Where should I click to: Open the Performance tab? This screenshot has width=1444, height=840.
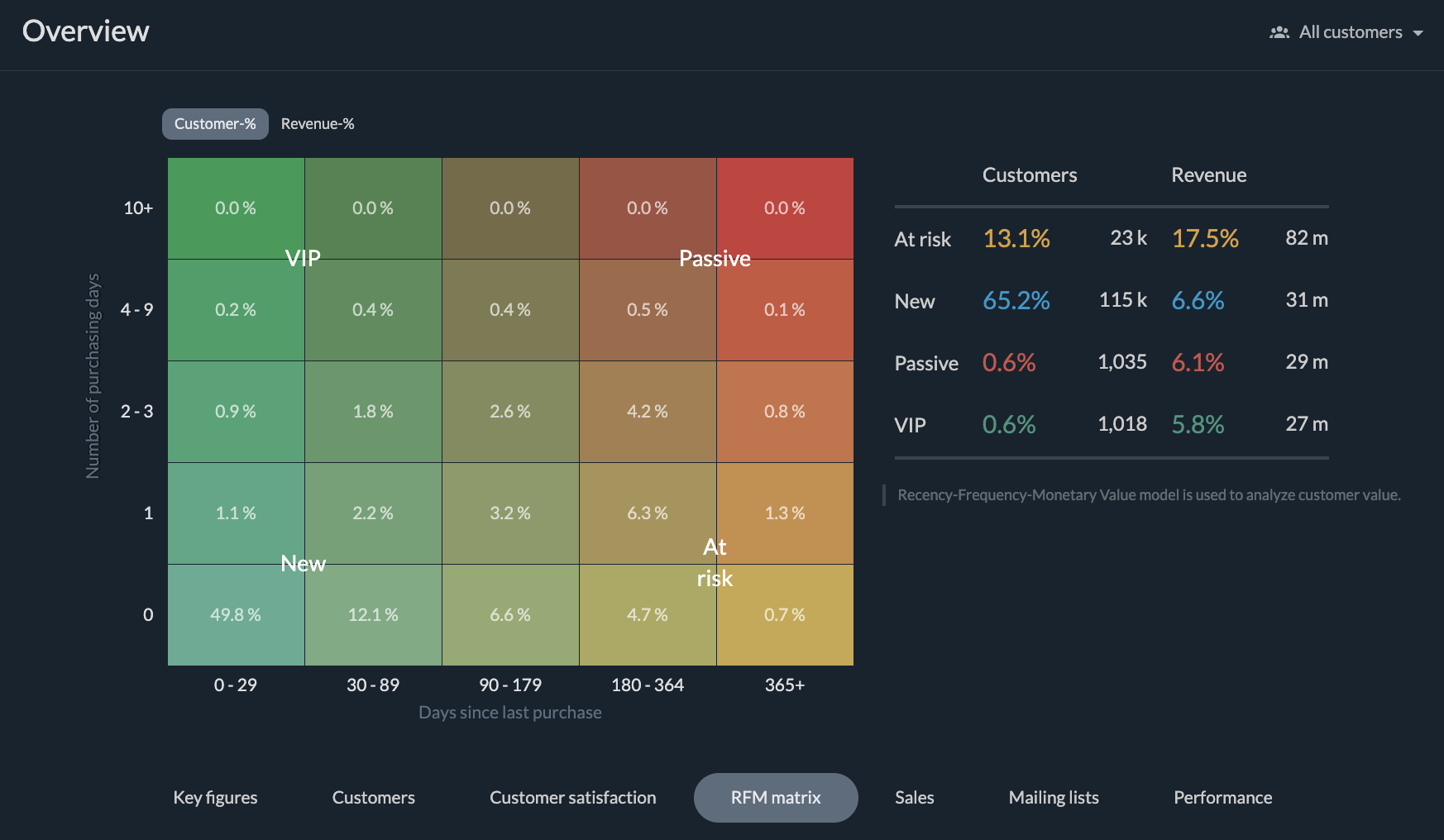(x=1223, y=798)
